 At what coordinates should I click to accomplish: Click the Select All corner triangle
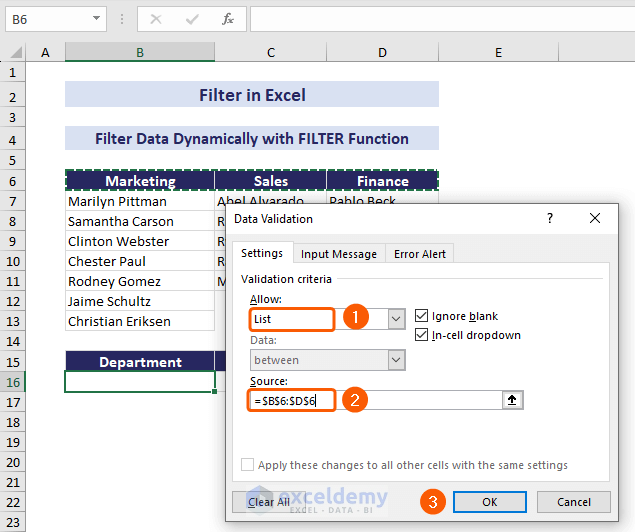(x=15, y=53)
